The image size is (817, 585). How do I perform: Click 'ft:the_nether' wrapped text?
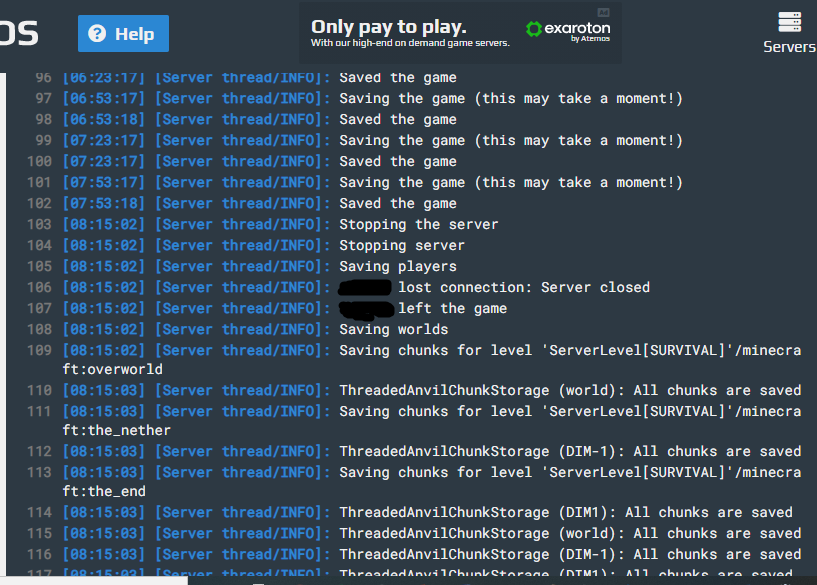click(x=117, y=430)
